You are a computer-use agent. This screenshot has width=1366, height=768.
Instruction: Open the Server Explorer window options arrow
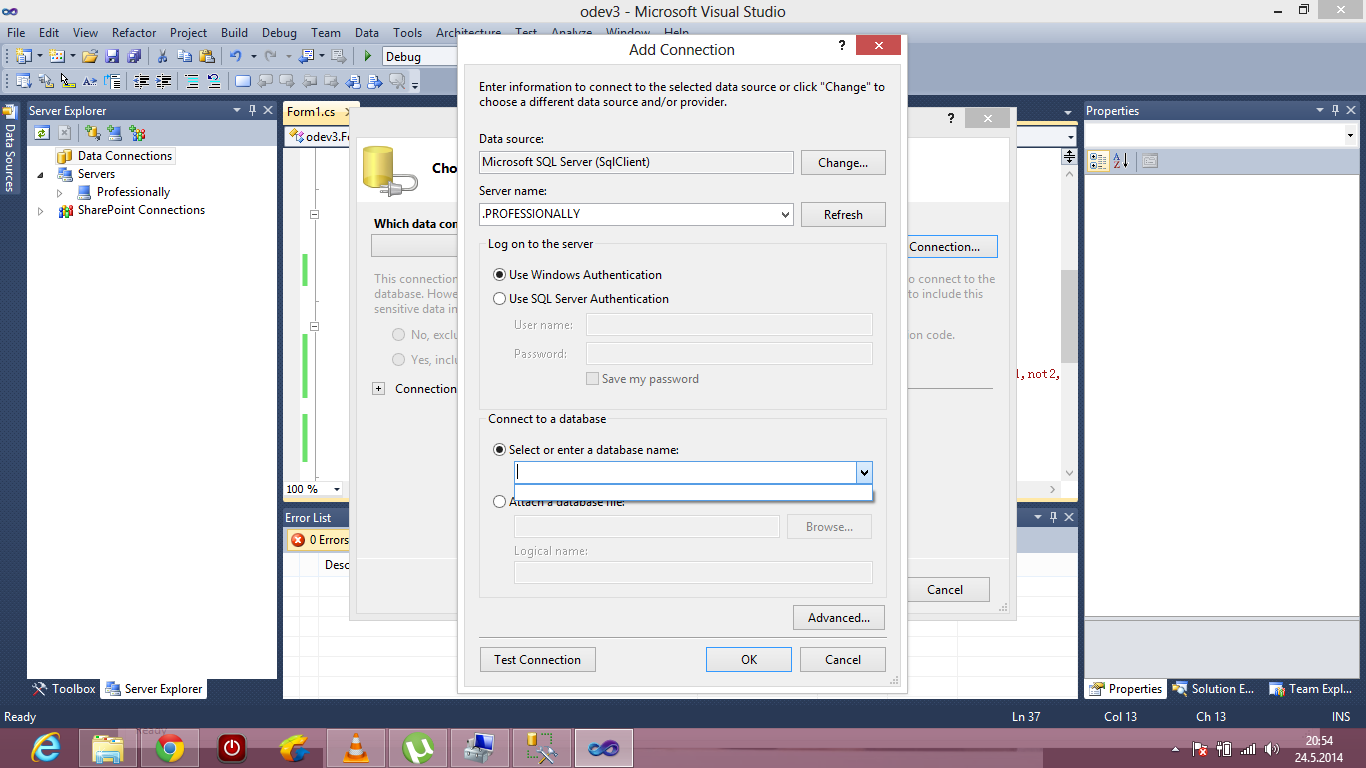pyautogui.click(x=237, y=111)
